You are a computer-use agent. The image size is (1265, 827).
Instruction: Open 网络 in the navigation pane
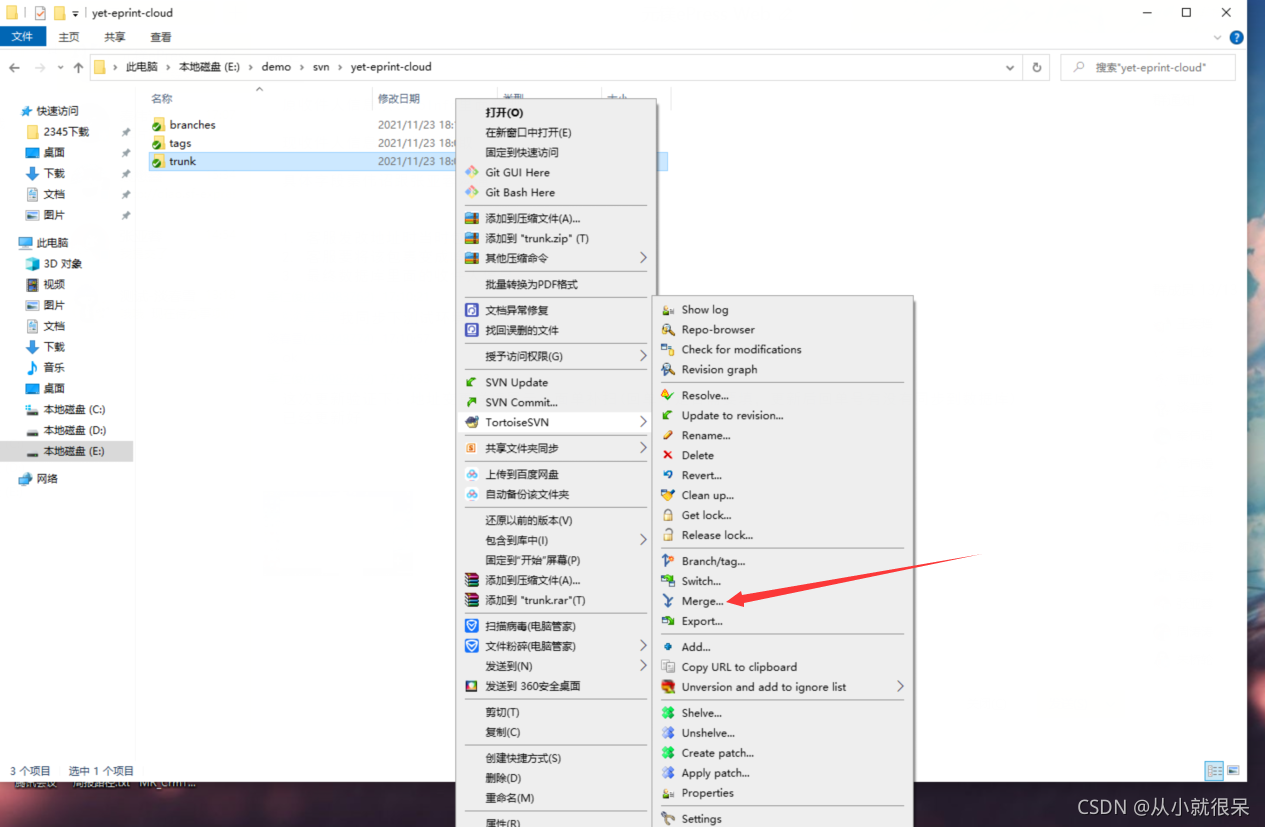click(x=47, y=478)
